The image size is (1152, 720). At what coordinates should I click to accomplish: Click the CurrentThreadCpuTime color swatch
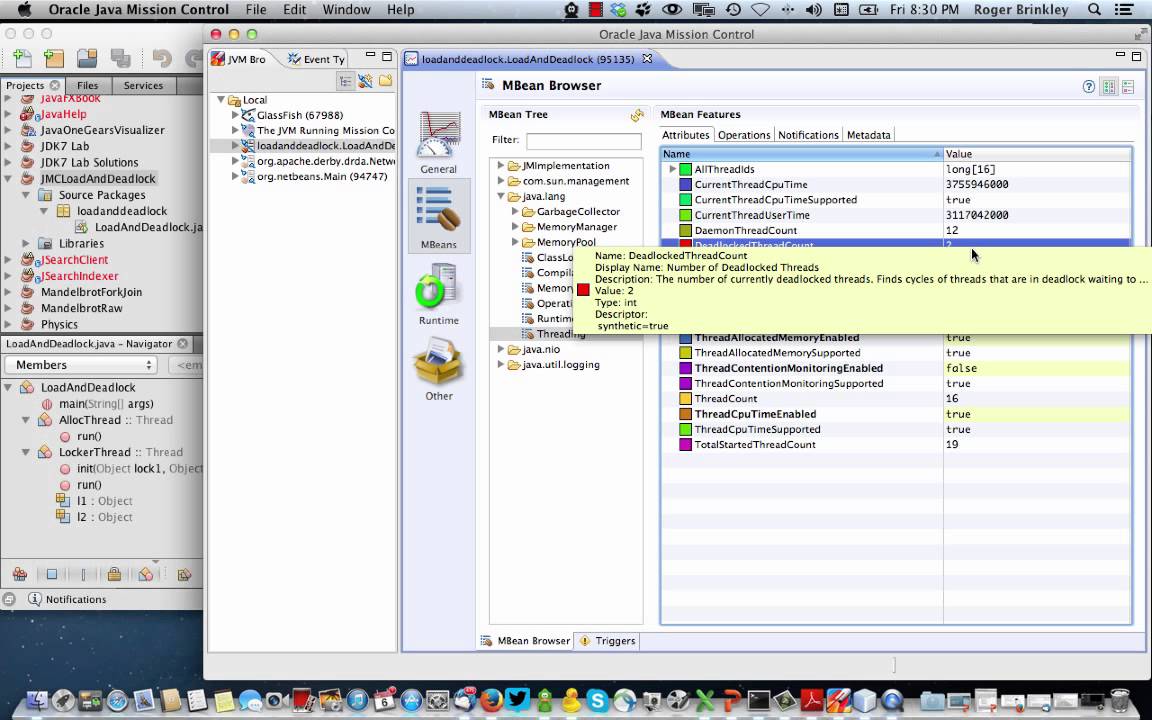pos(685,184)
